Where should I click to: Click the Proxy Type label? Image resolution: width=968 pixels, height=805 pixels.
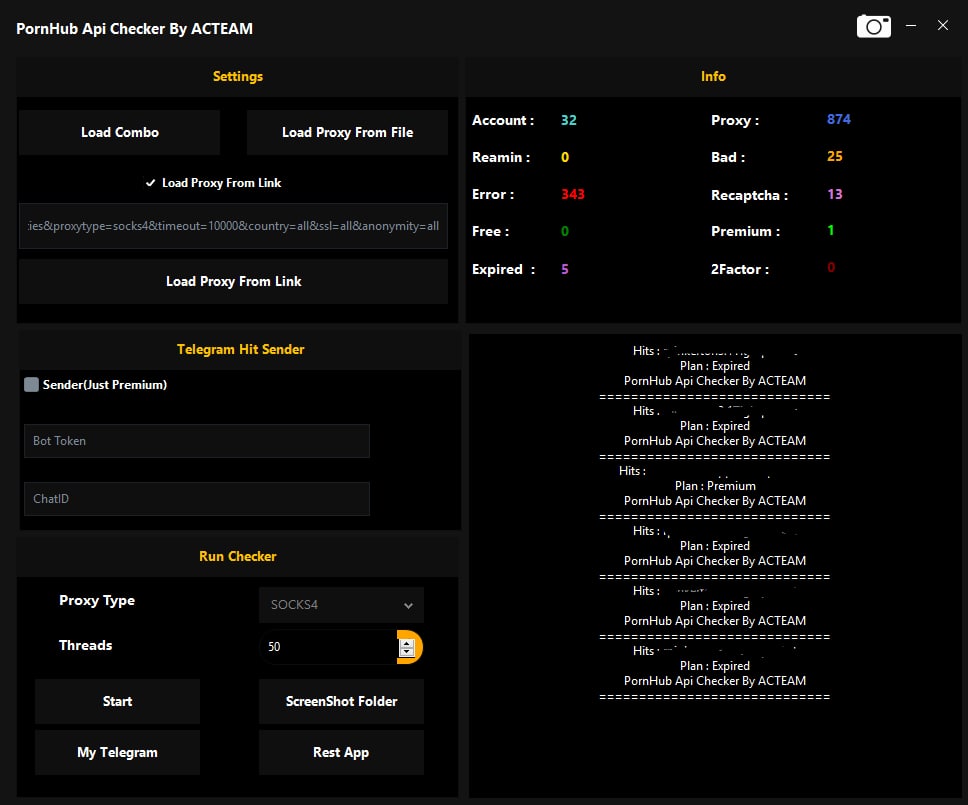pos(97,601)
